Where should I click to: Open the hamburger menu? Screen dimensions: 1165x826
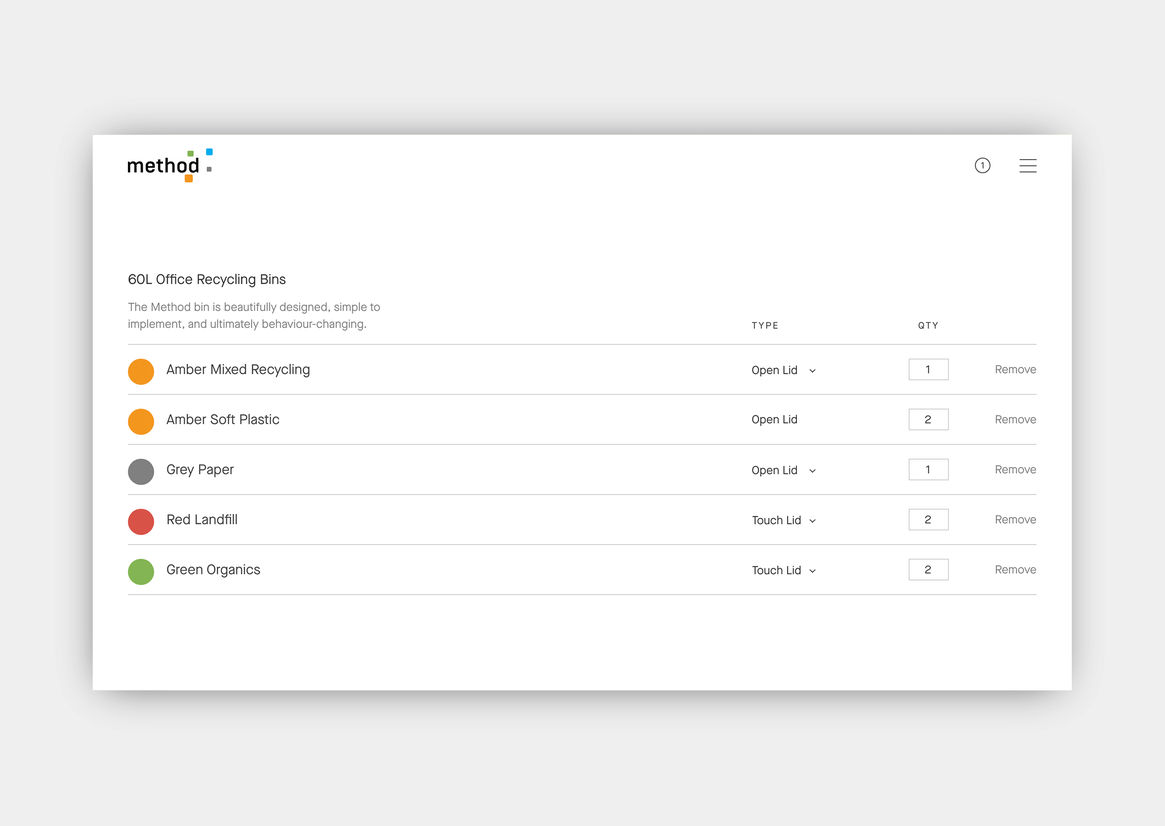(x=1027, y=166)
